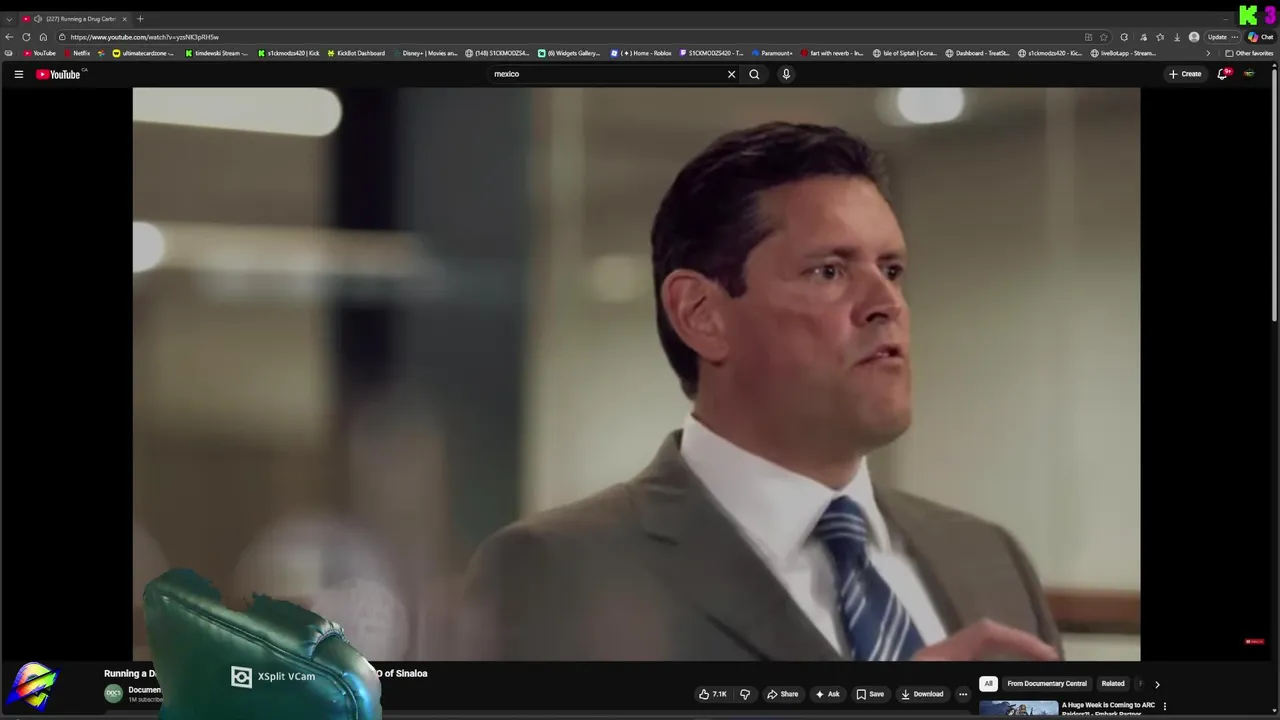The width and height of the screenshot is (1280, 720).
Task: Add page to favorites star
Action: pos(1104,37)
